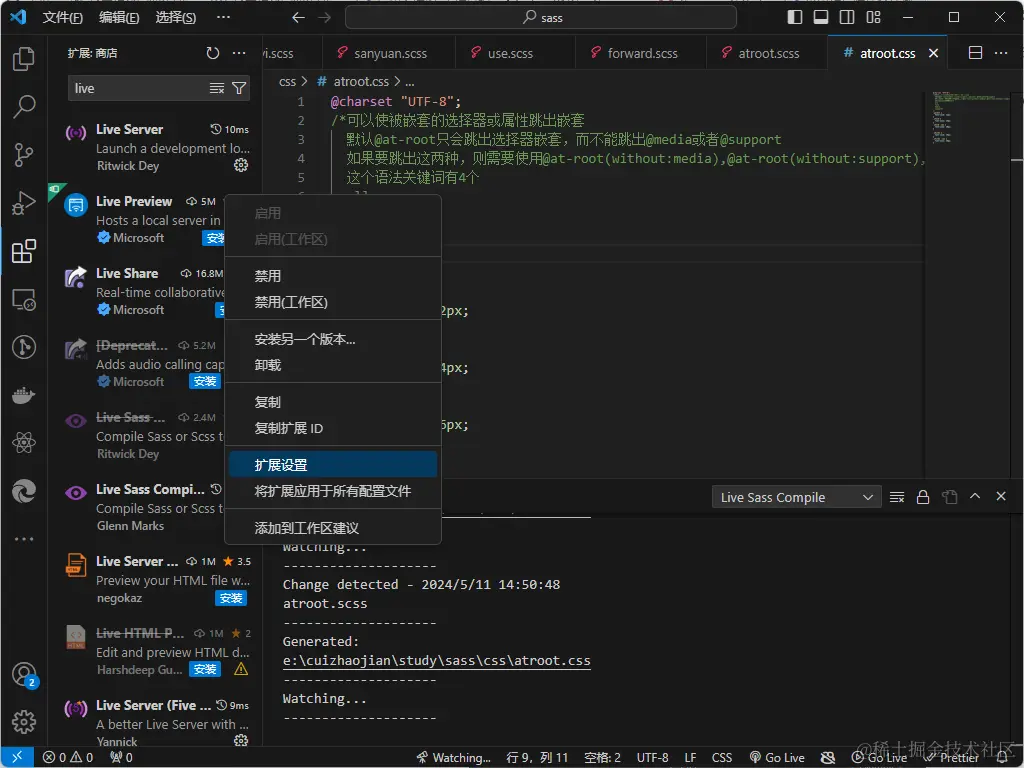Open the Manage gear in activity bar
The image size is (1024, 768).
[x=24, y=722]
